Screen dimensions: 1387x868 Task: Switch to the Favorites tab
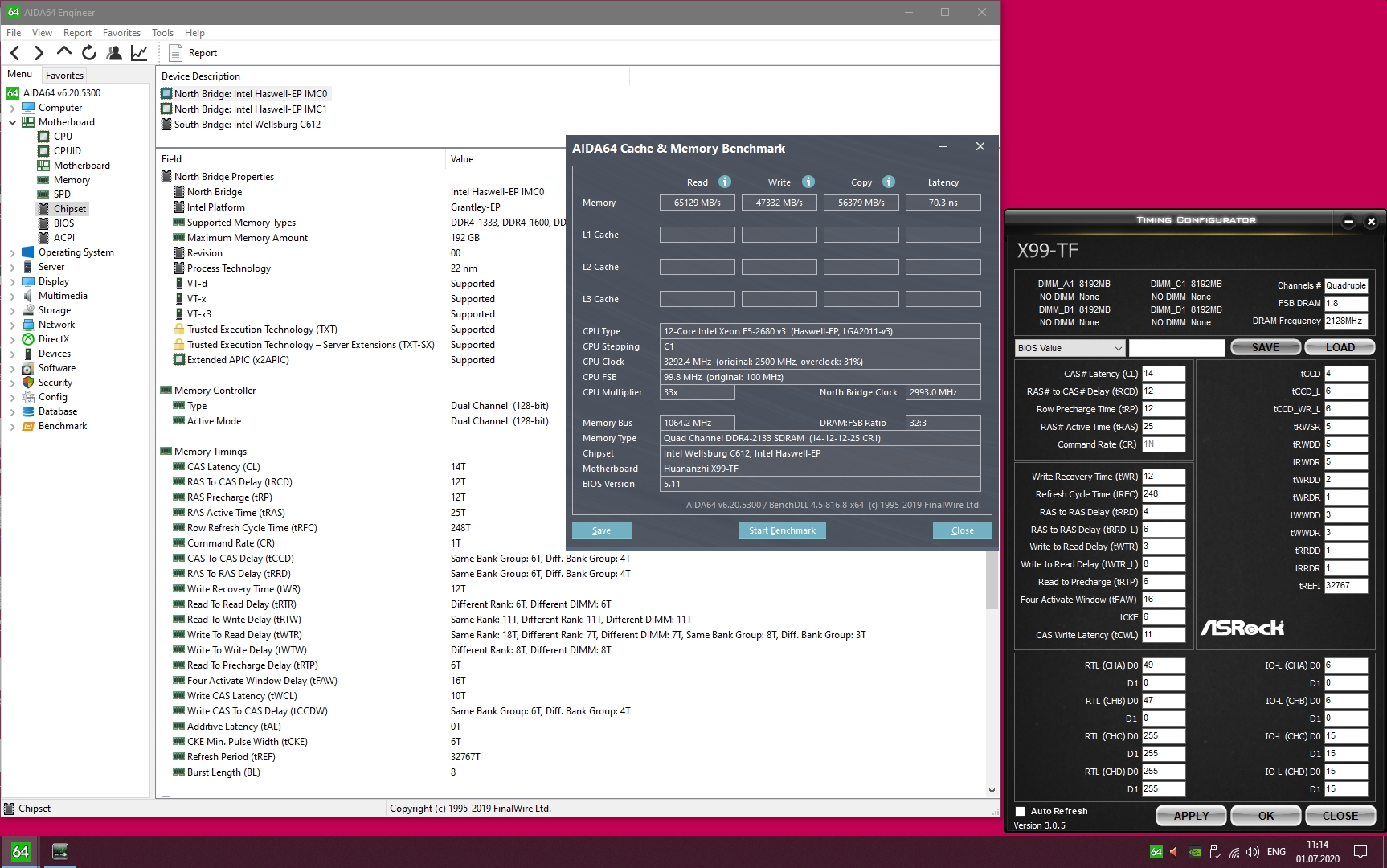[x=64, y=75]
